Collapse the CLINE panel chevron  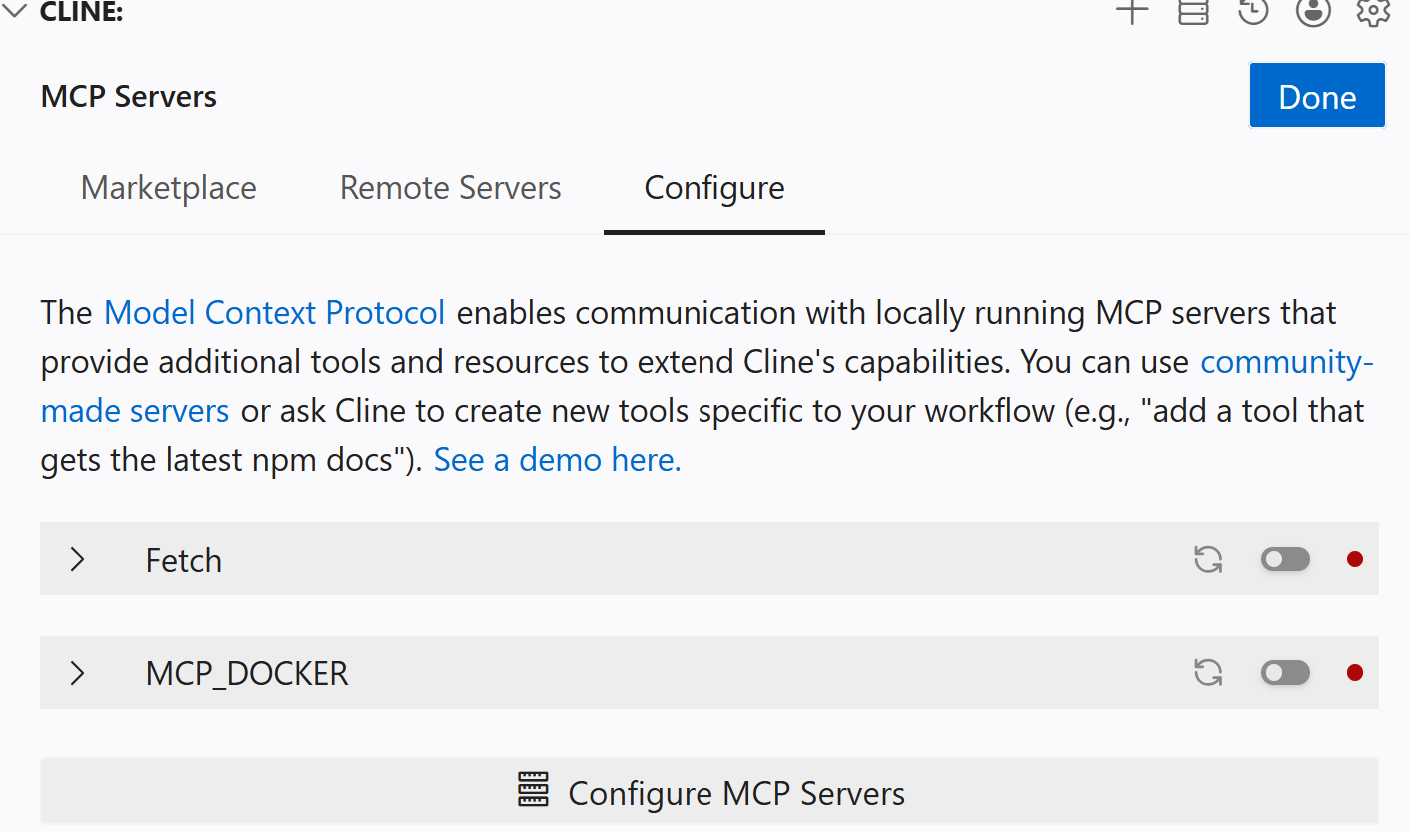(15, 12)
